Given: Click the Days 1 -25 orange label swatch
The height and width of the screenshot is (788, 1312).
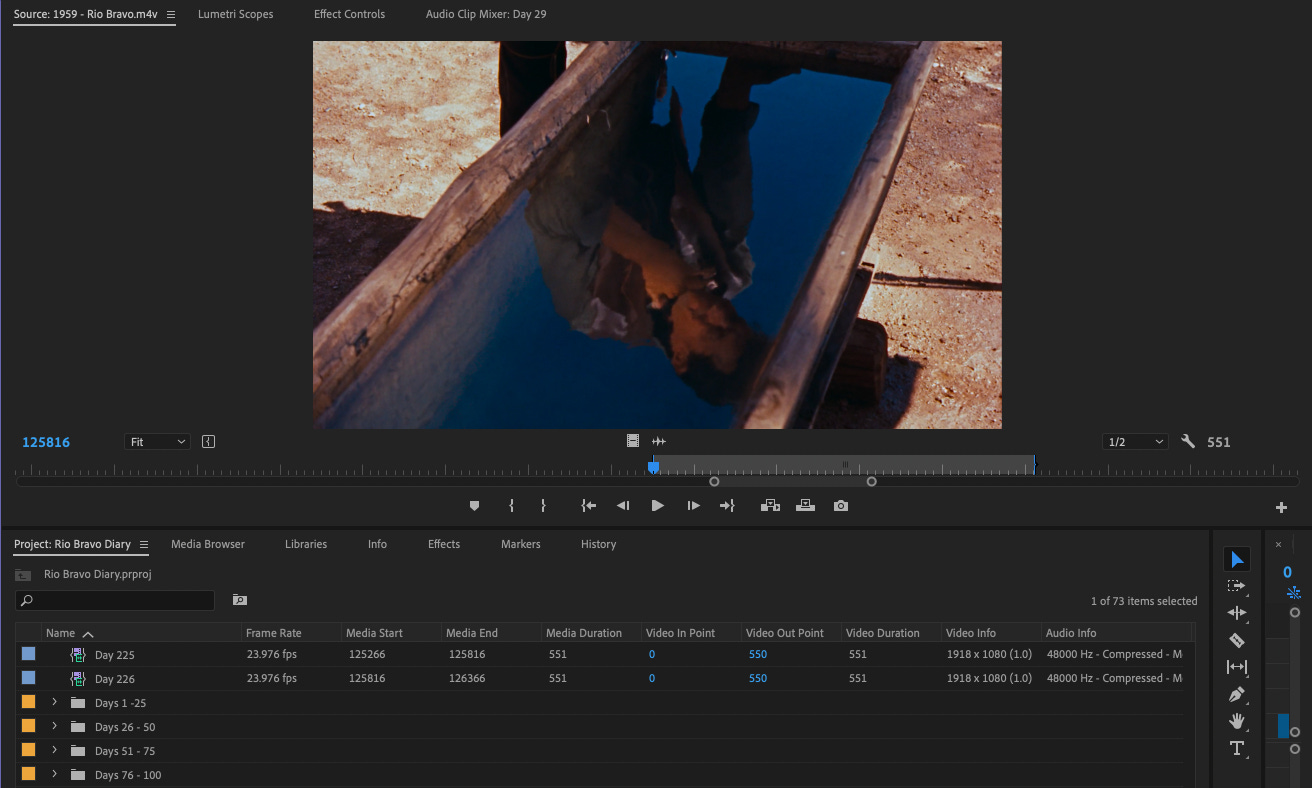Looking at the screenshot, I should pyautogui.click(x=29, y=702).
